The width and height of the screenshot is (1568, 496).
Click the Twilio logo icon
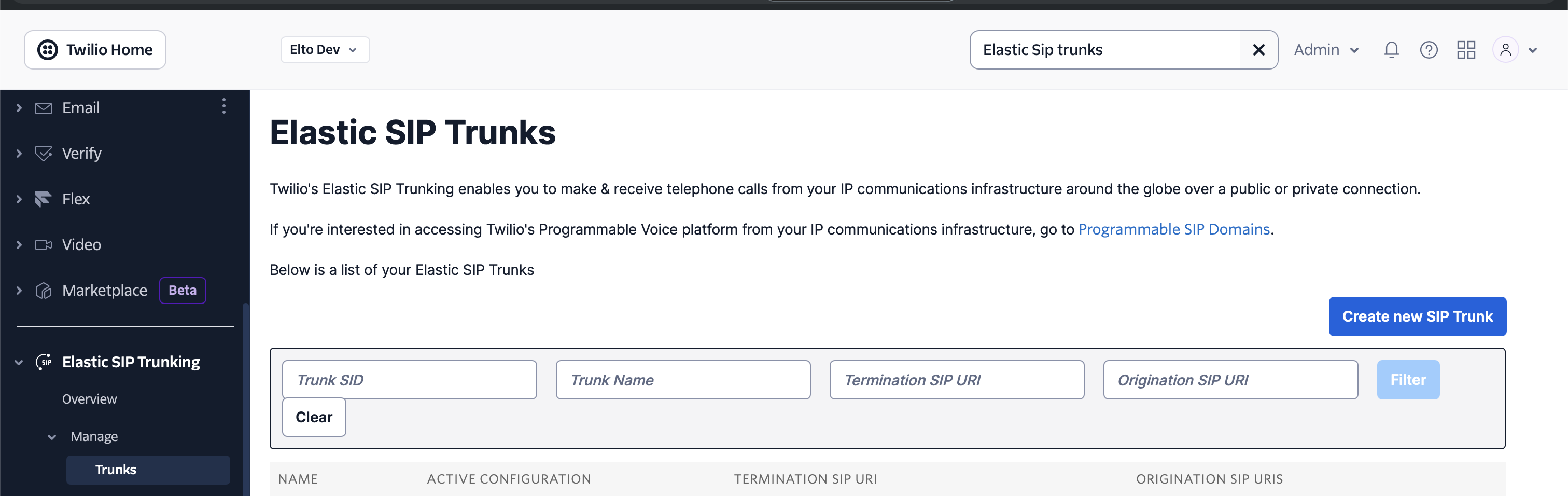coord(48,50)
